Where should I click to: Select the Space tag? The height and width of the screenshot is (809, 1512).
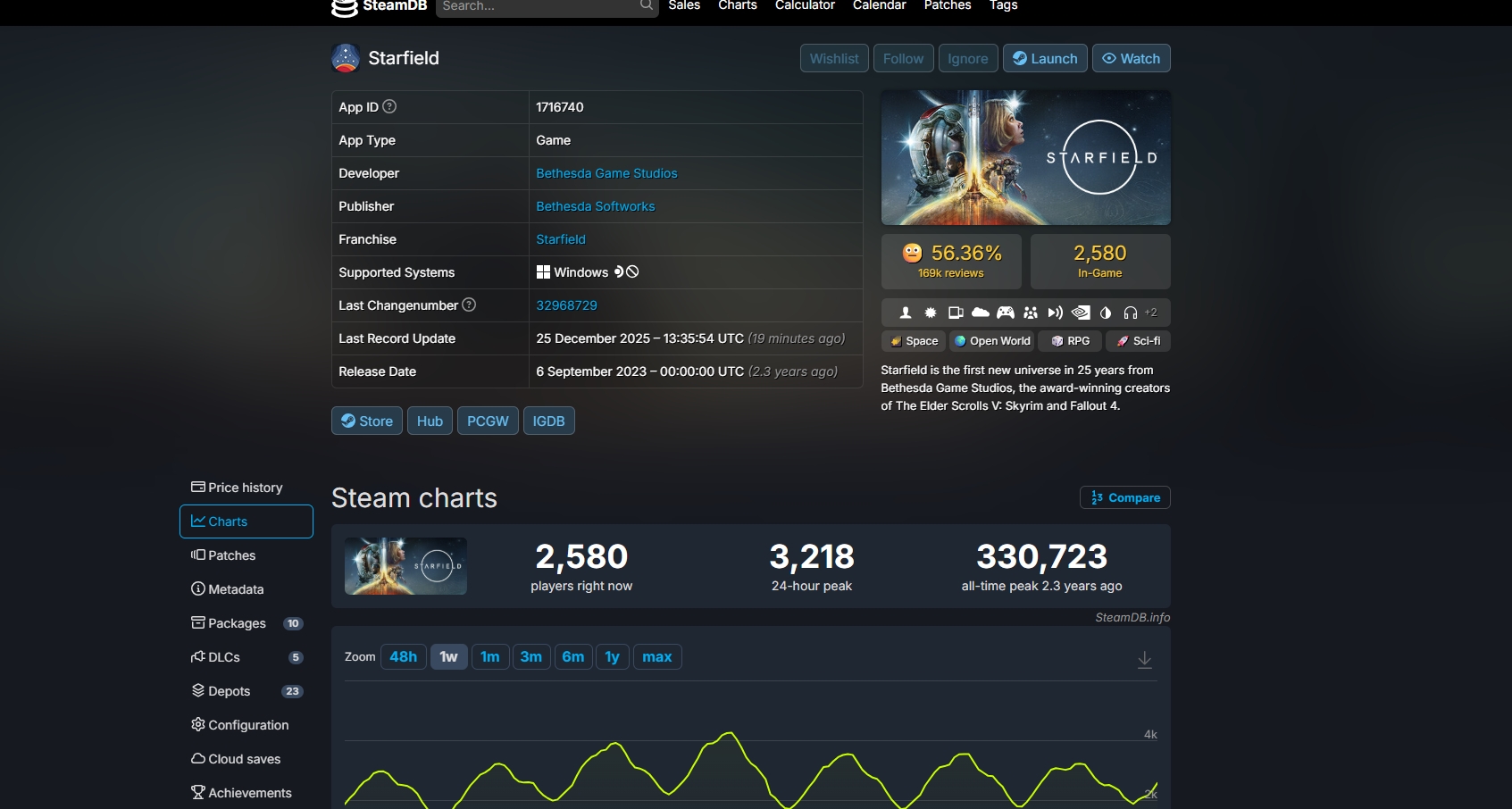click(914, 341)
